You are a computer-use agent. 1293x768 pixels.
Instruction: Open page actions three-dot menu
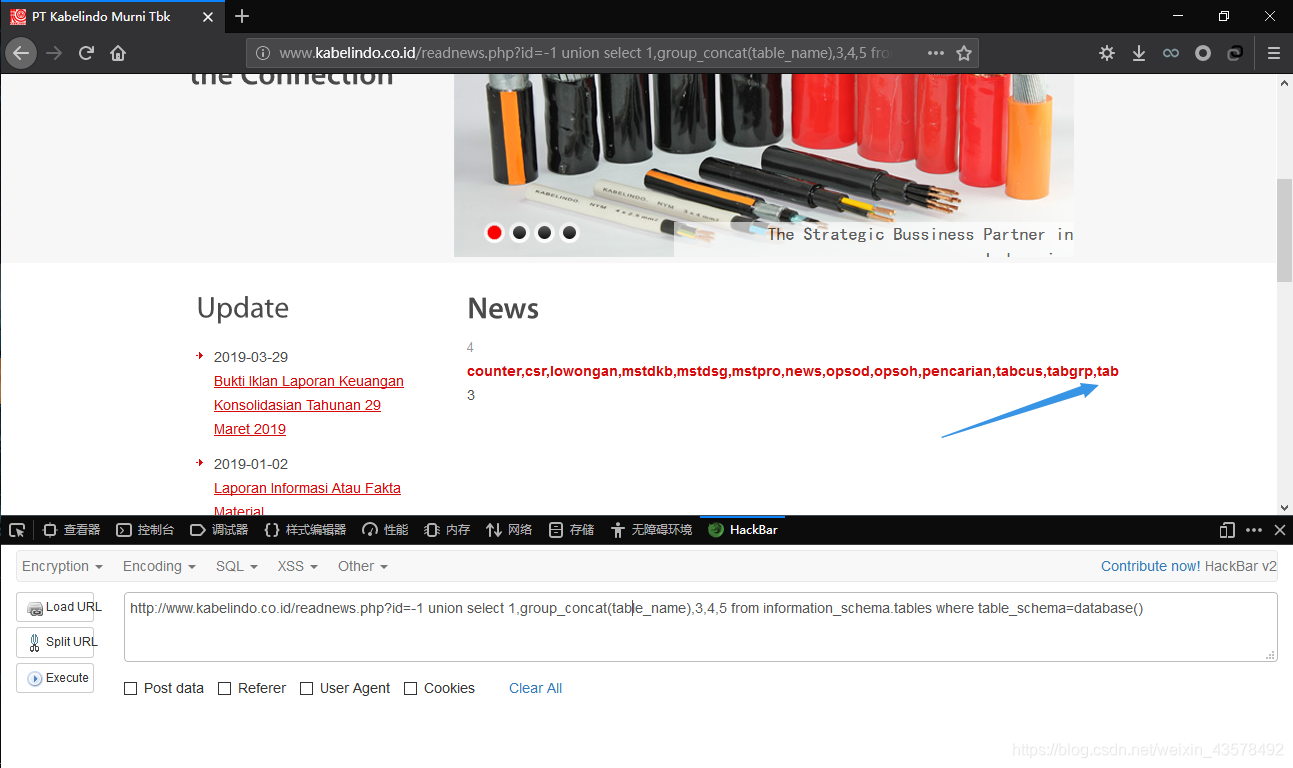tap(936, 53)
